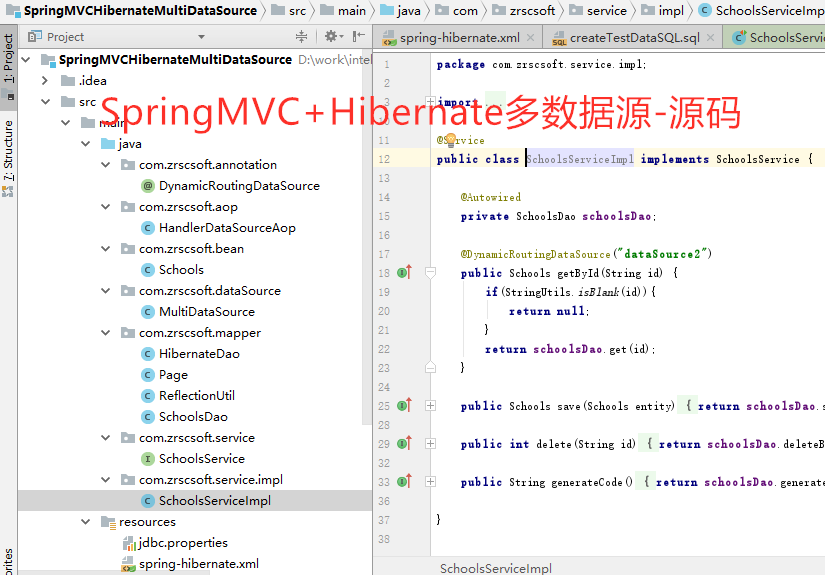Image resolution: width=825 pixels, height=575 pixels.
Task: Open the DynamicRoutingDataSource annotation file
Action: (238, 186)
